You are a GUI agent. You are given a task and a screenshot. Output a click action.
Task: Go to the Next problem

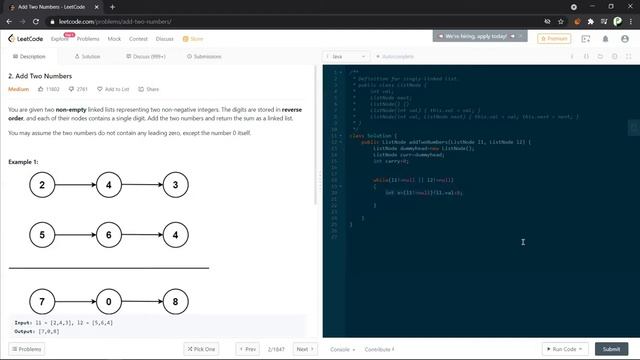click(x=305, y=349)
